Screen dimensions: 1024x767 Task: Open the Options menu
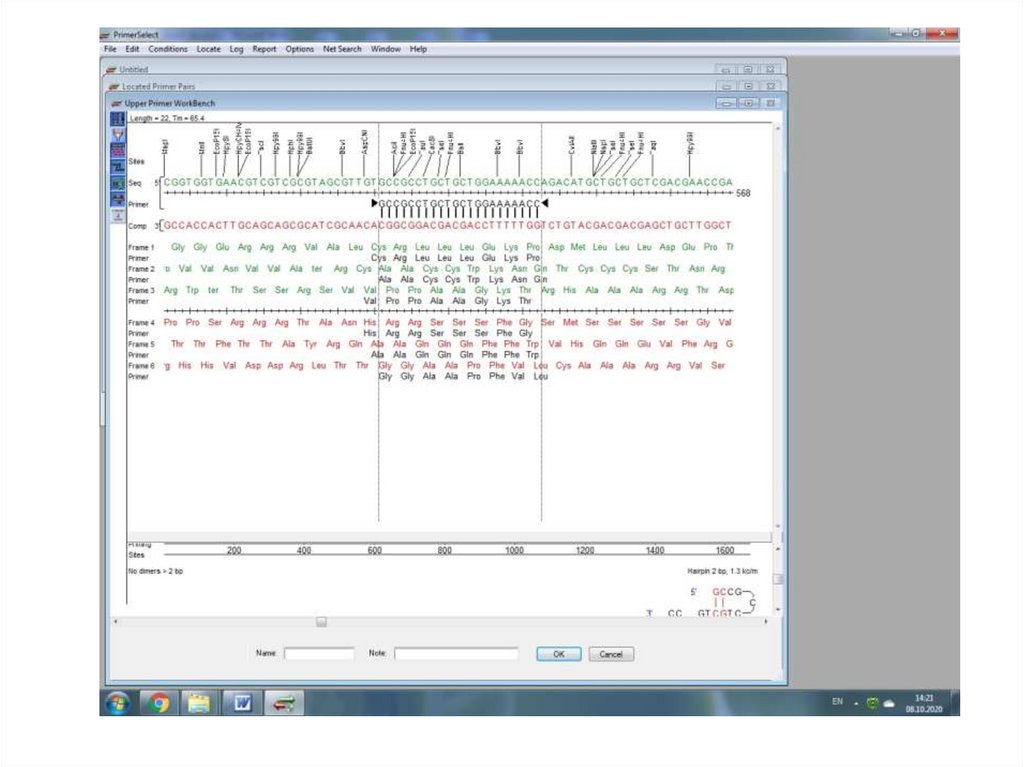[x=300, y=49]
